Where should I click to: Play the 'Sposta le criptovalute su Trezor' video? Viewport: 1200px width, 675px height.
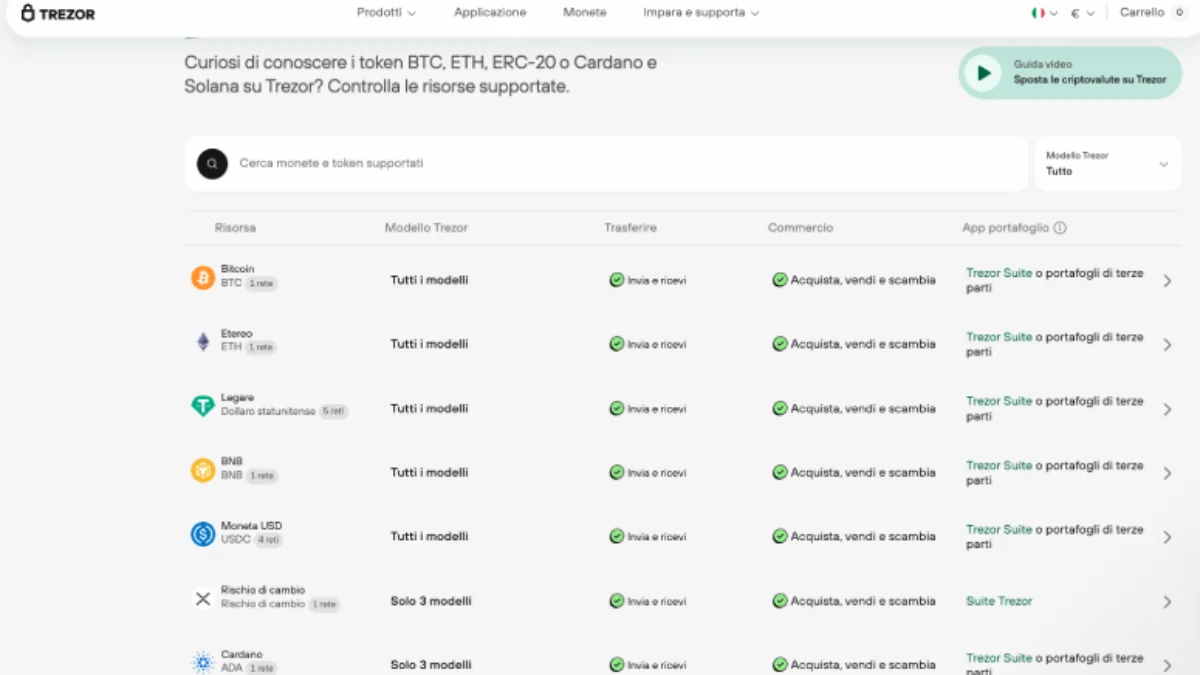pyautogui.click(x=983, y=73)
